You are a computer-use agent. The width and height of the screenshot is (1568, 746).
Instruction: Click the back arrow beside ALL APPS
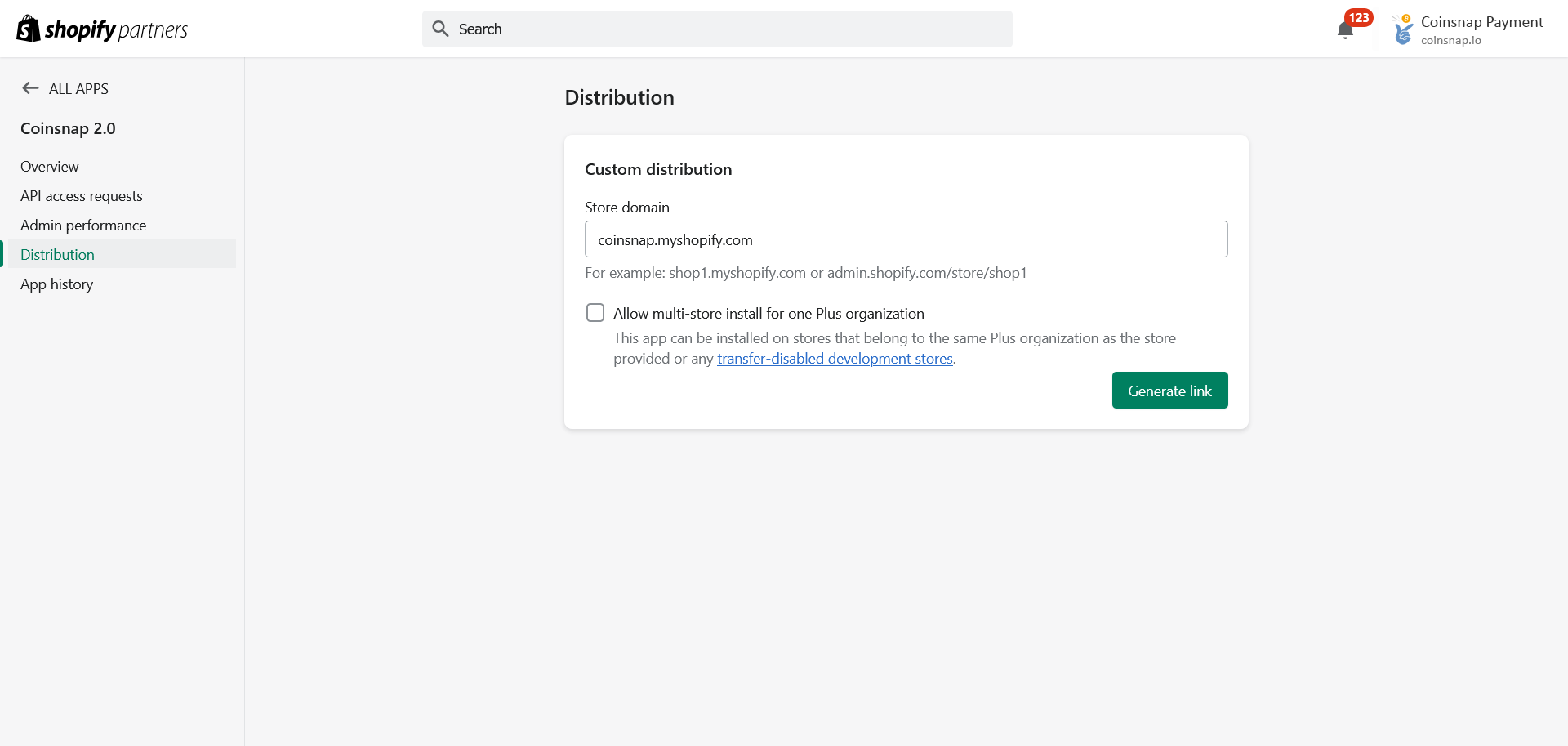[x=30, y=88]
